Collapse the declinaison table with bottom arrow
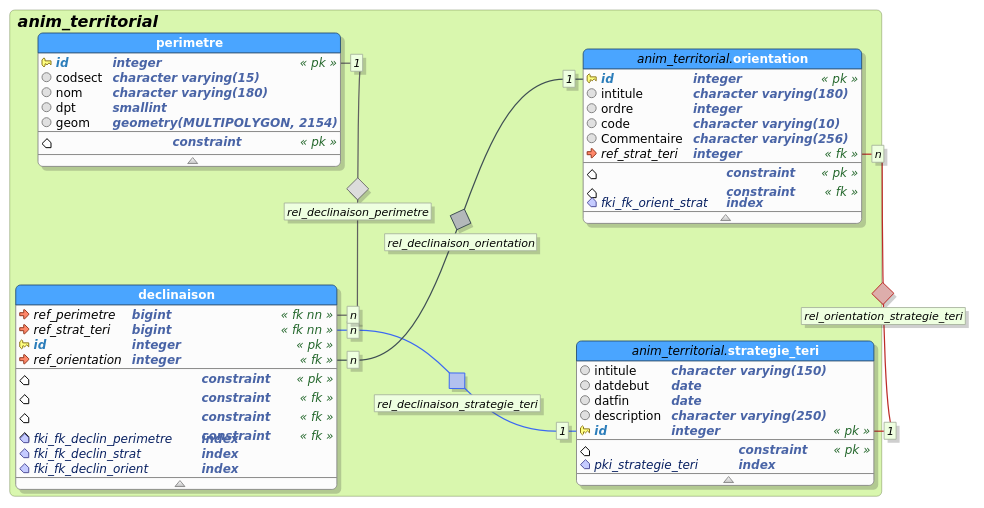This screenshot has width=984, height=508. click(179, 483)
